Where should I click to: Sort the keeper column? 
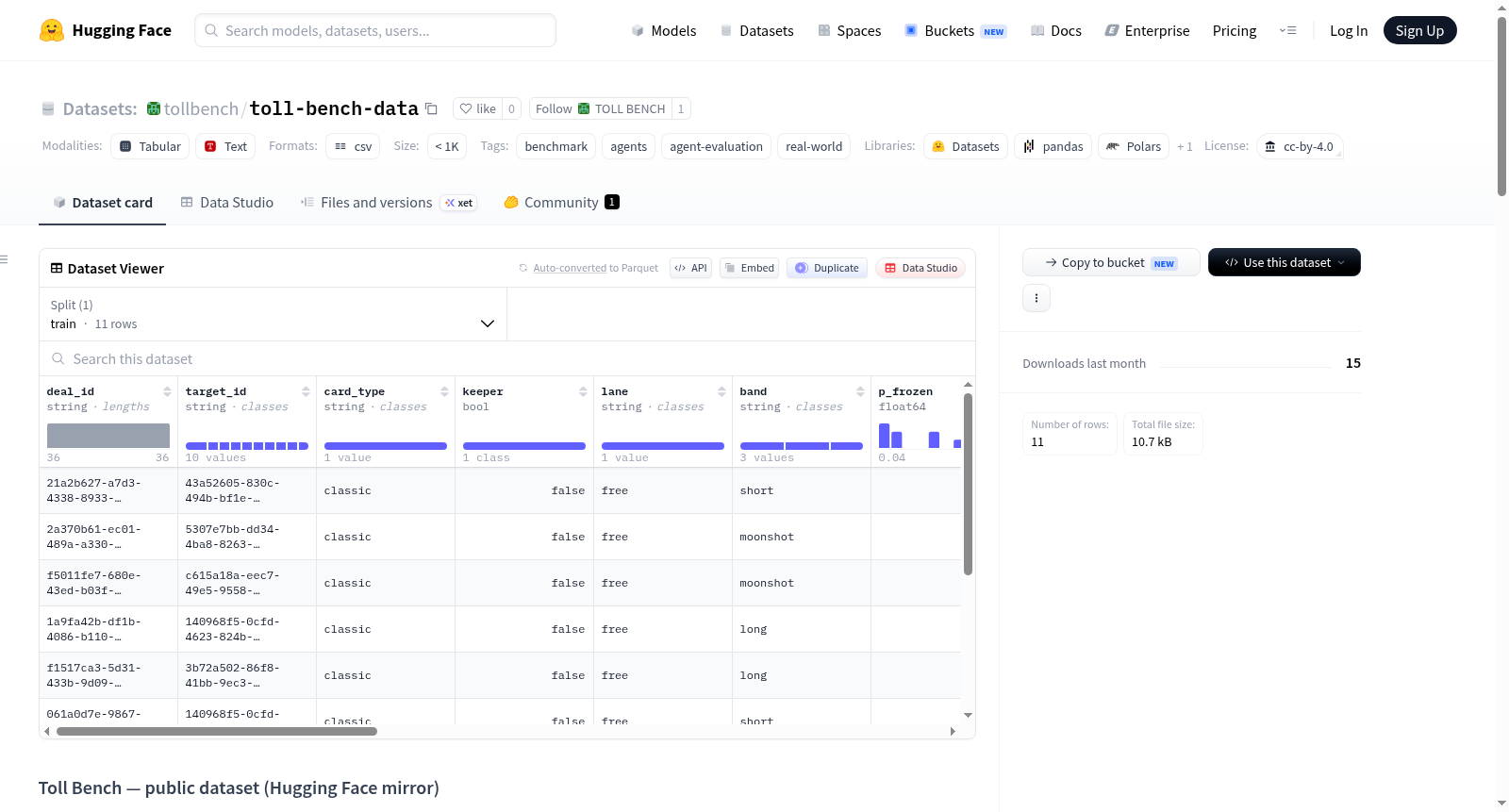click(x=583, y=391)
